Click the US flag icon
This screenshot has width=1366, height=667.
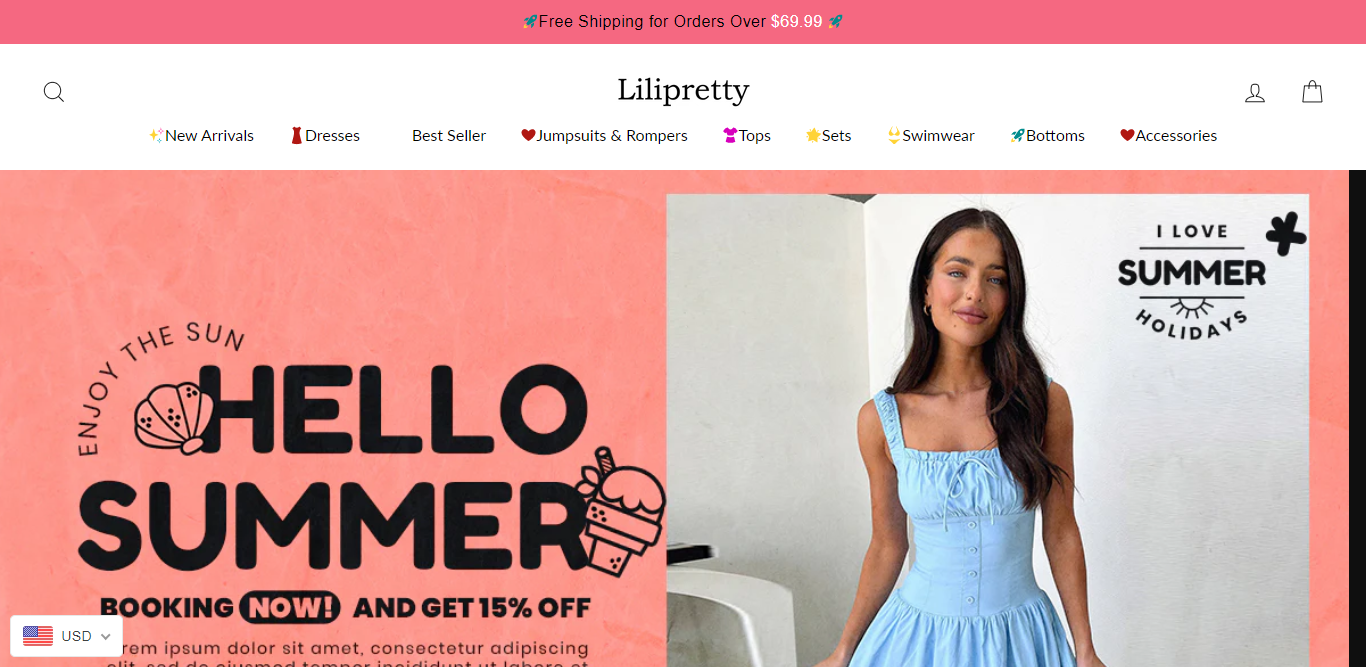(38, 636)
